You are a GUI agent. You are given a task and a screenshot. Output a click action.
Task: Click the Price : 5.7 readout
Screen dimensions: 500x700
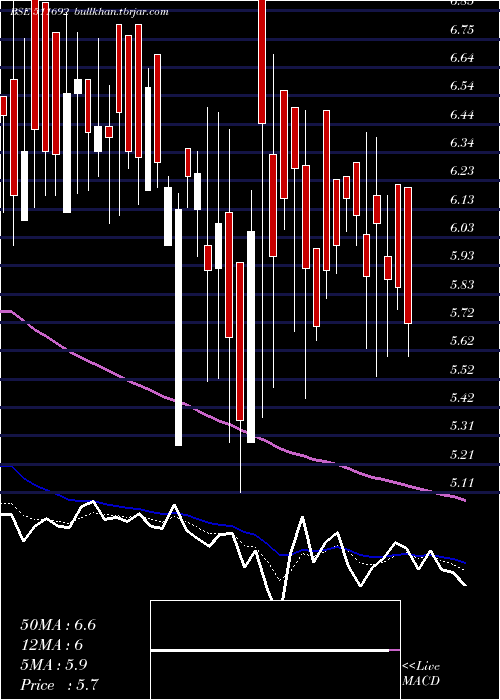click(x=59, y=684)
